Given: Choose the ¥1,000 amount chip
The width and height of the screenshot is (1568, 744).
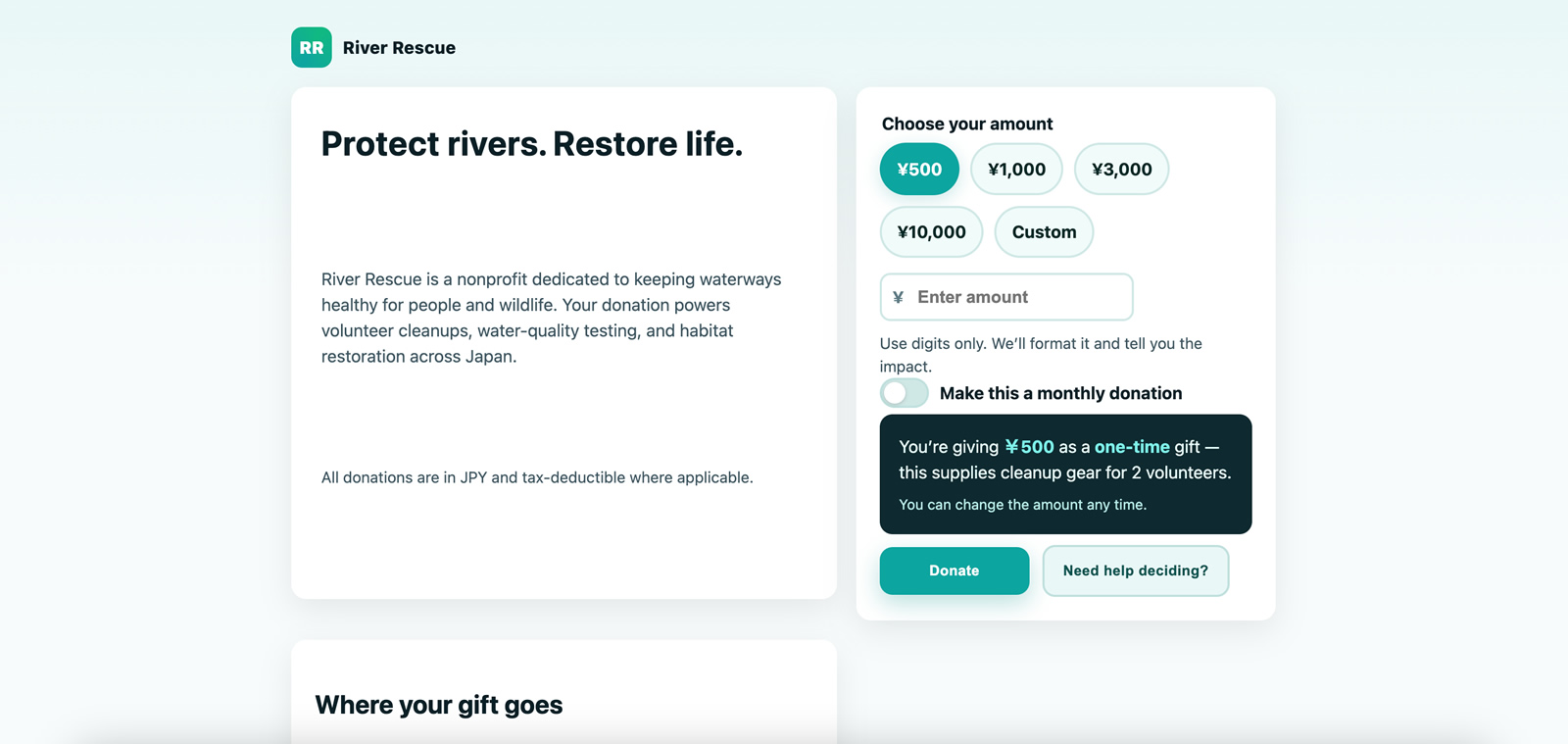Looking at the screenshot, I should (1016, 169).
